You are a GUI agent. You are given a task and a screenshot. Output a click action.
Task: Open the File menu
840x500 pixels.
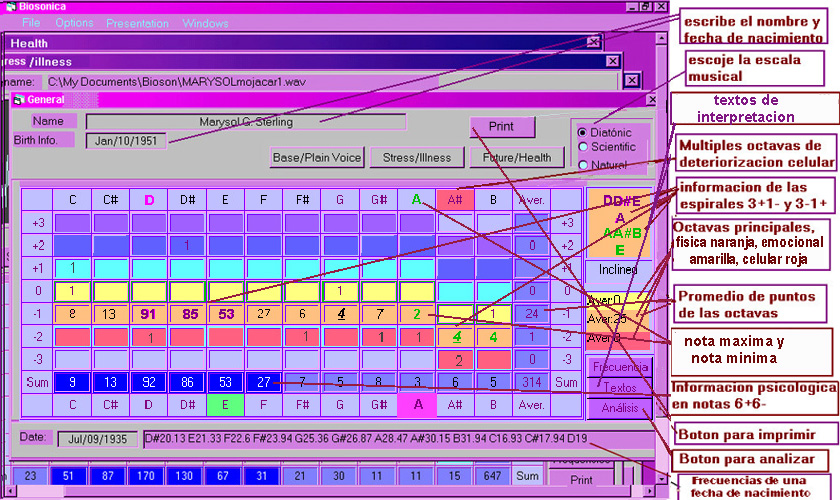pos(31,23)
